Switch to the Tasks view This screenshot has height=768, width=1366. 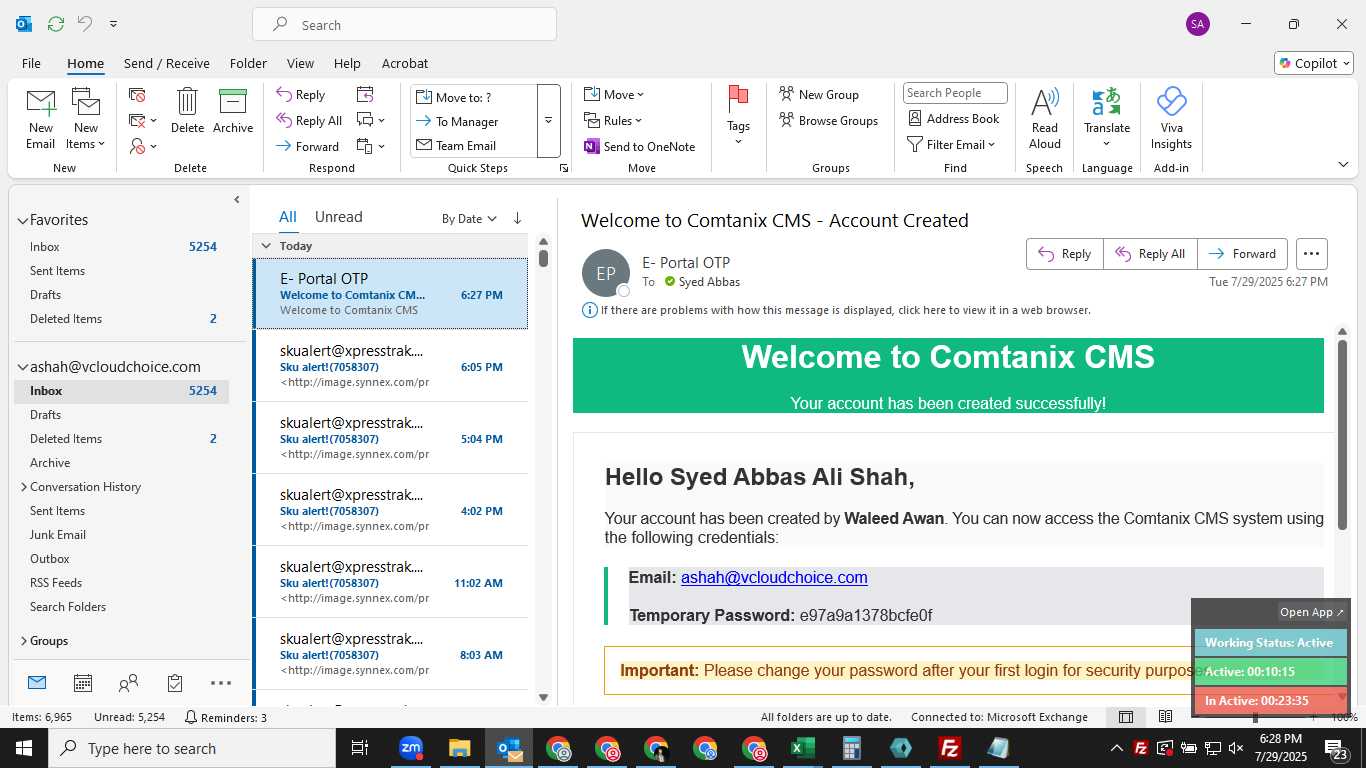pyautogui.click(x=175, y=683)
